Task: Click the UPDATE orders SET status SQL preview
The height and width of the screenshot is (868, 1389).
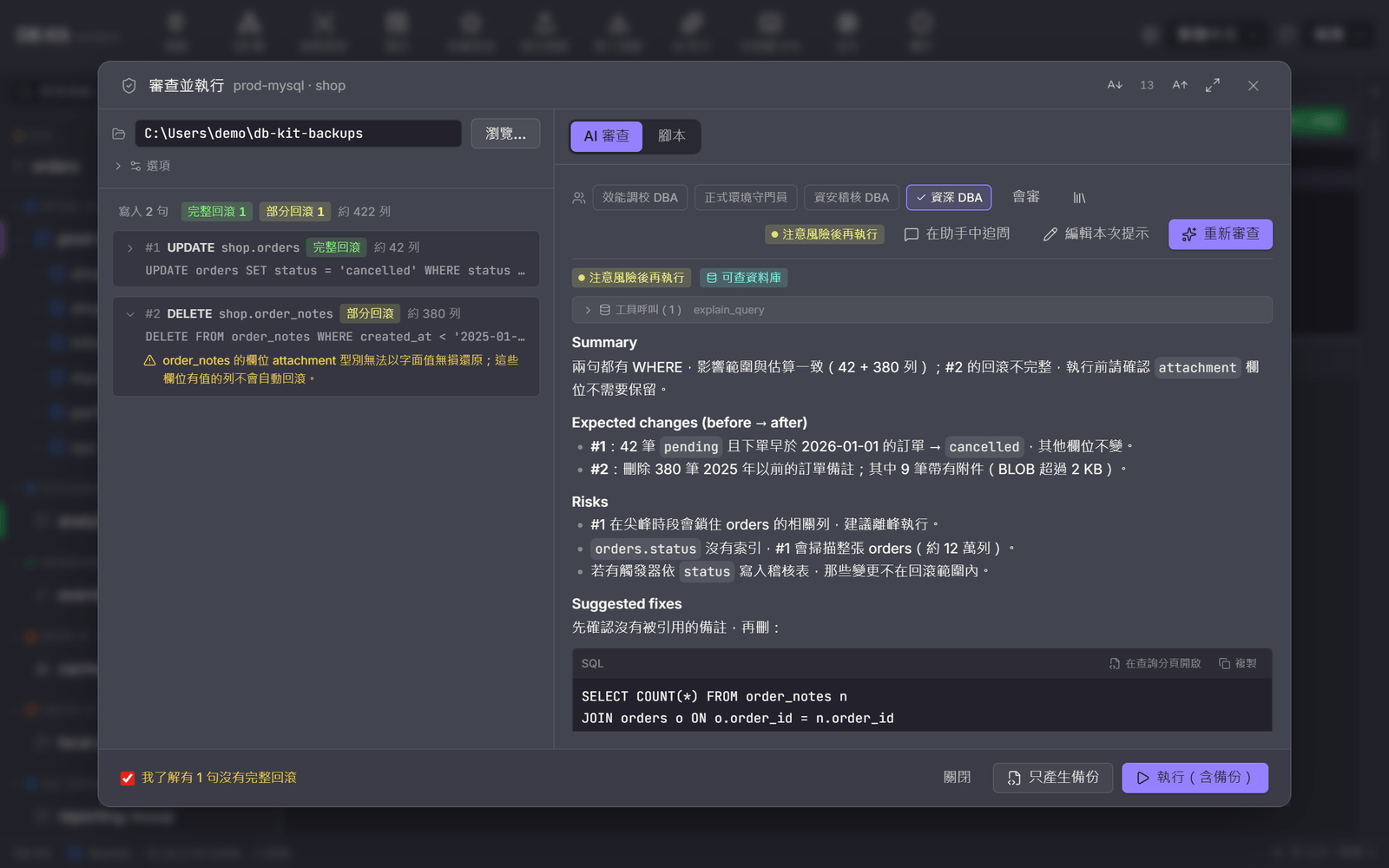Action: (335, 271)
